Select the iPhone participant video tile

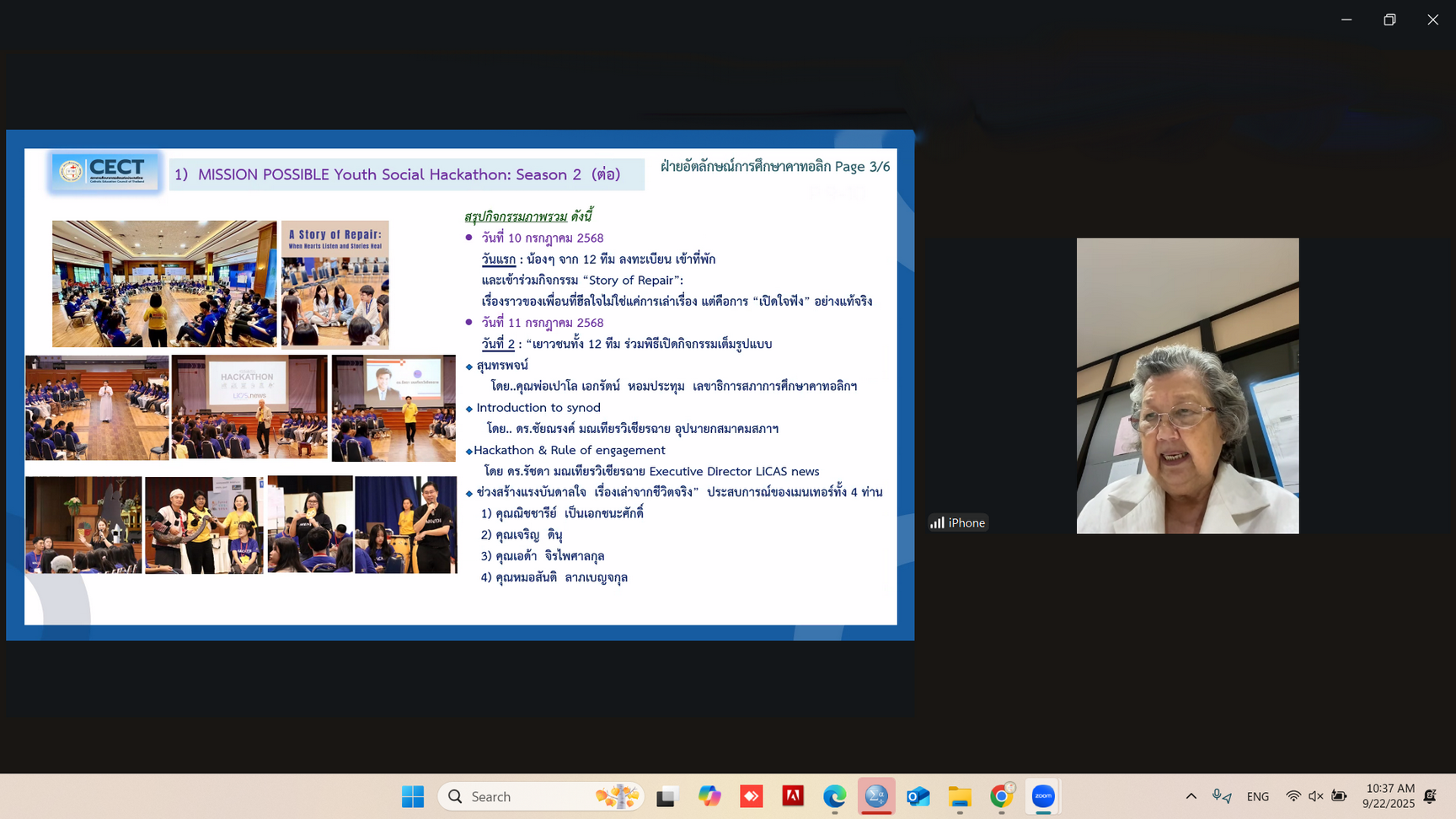coord(1186,385)
